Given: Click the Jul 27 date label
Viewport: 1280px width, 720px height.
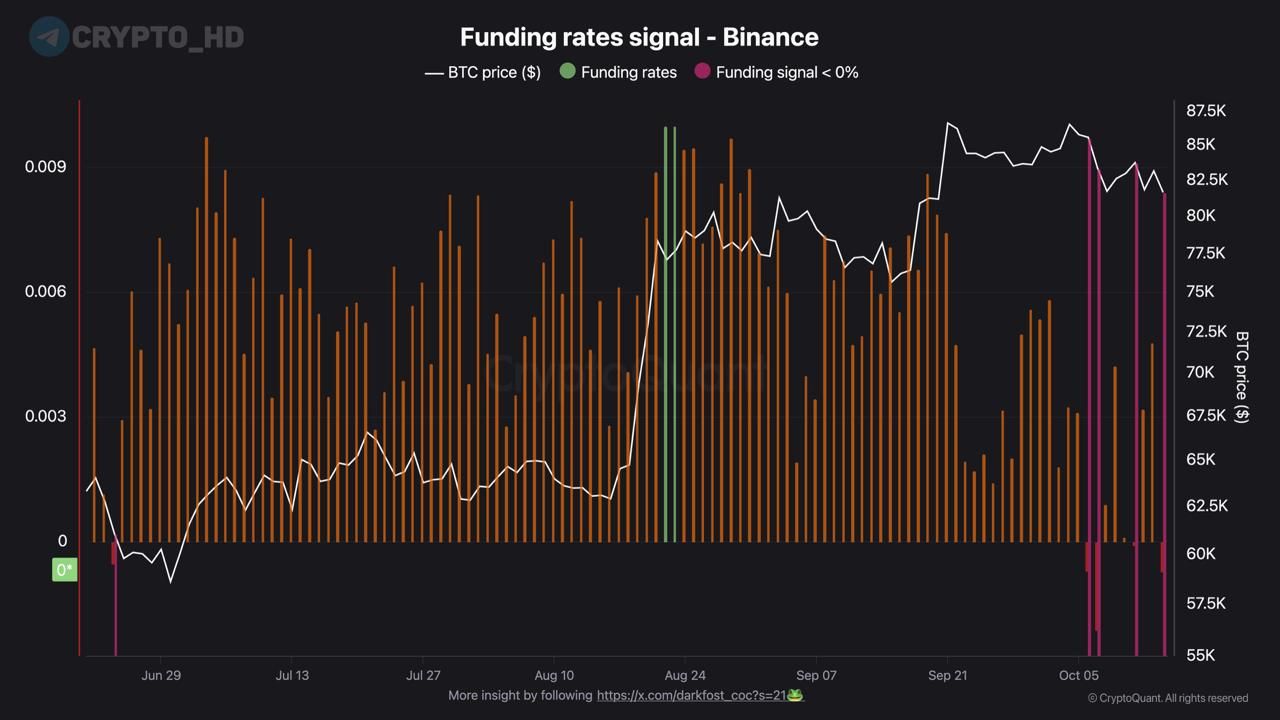Looking at the screenshot, I should coord(423,675).
